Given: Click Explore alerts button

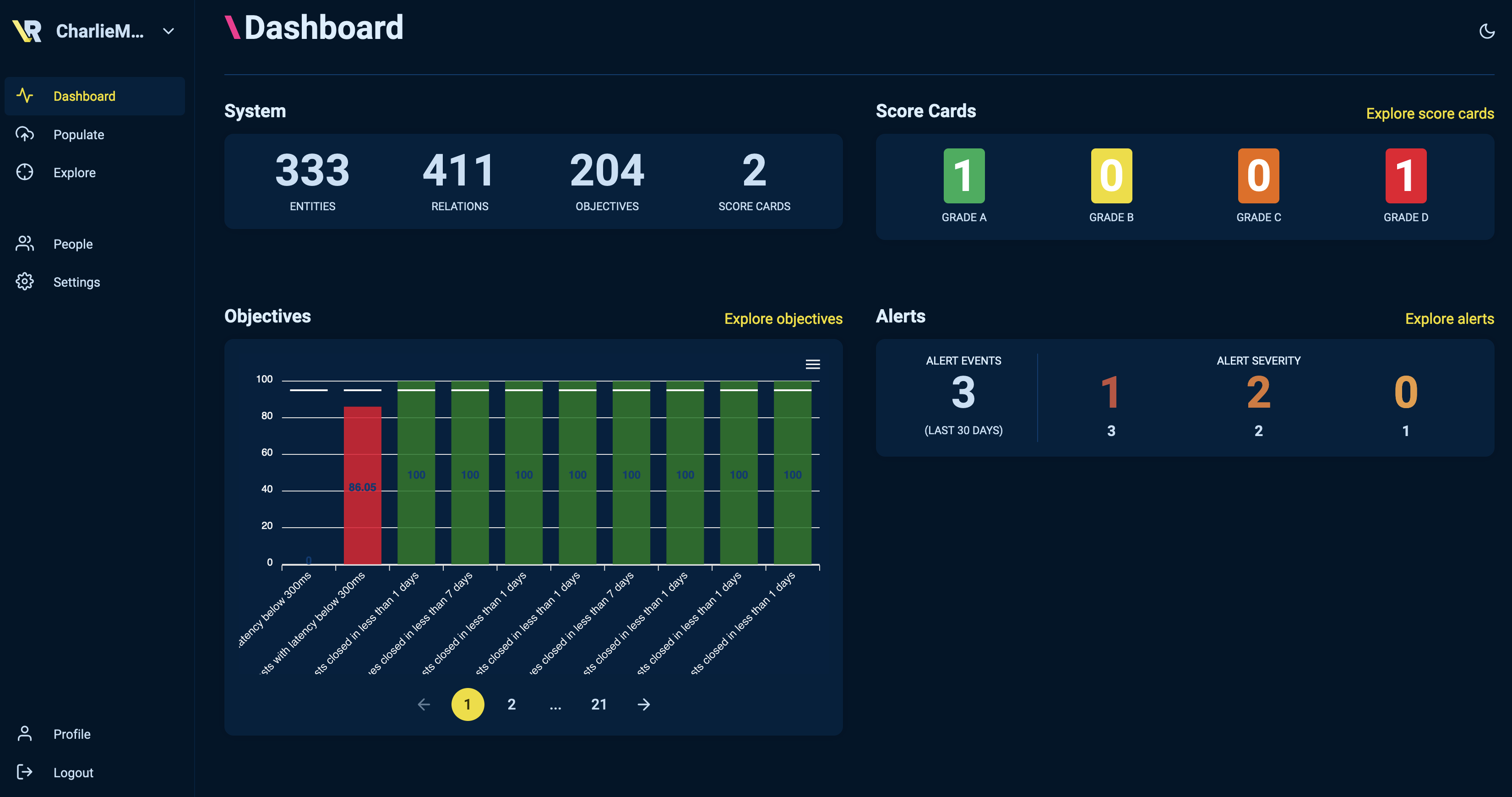Looking at the screenshot, I should (x=1451, y=317).
